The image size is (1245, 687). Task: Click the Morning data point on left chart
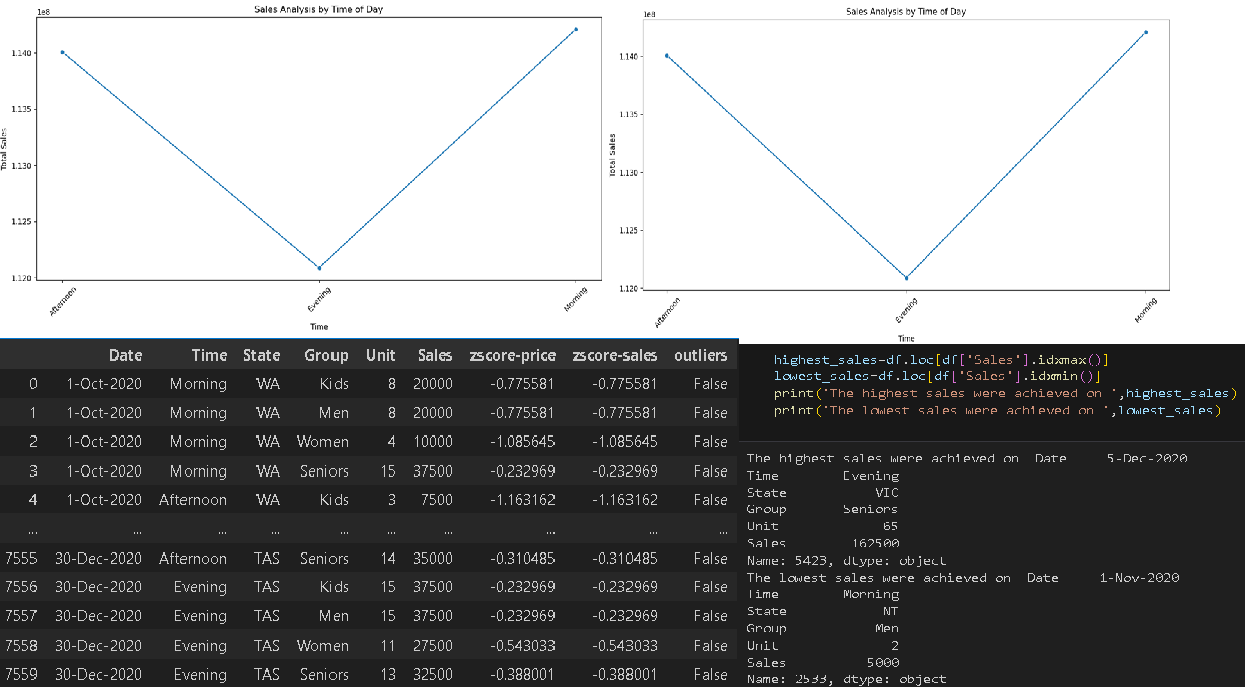[575, 30]
